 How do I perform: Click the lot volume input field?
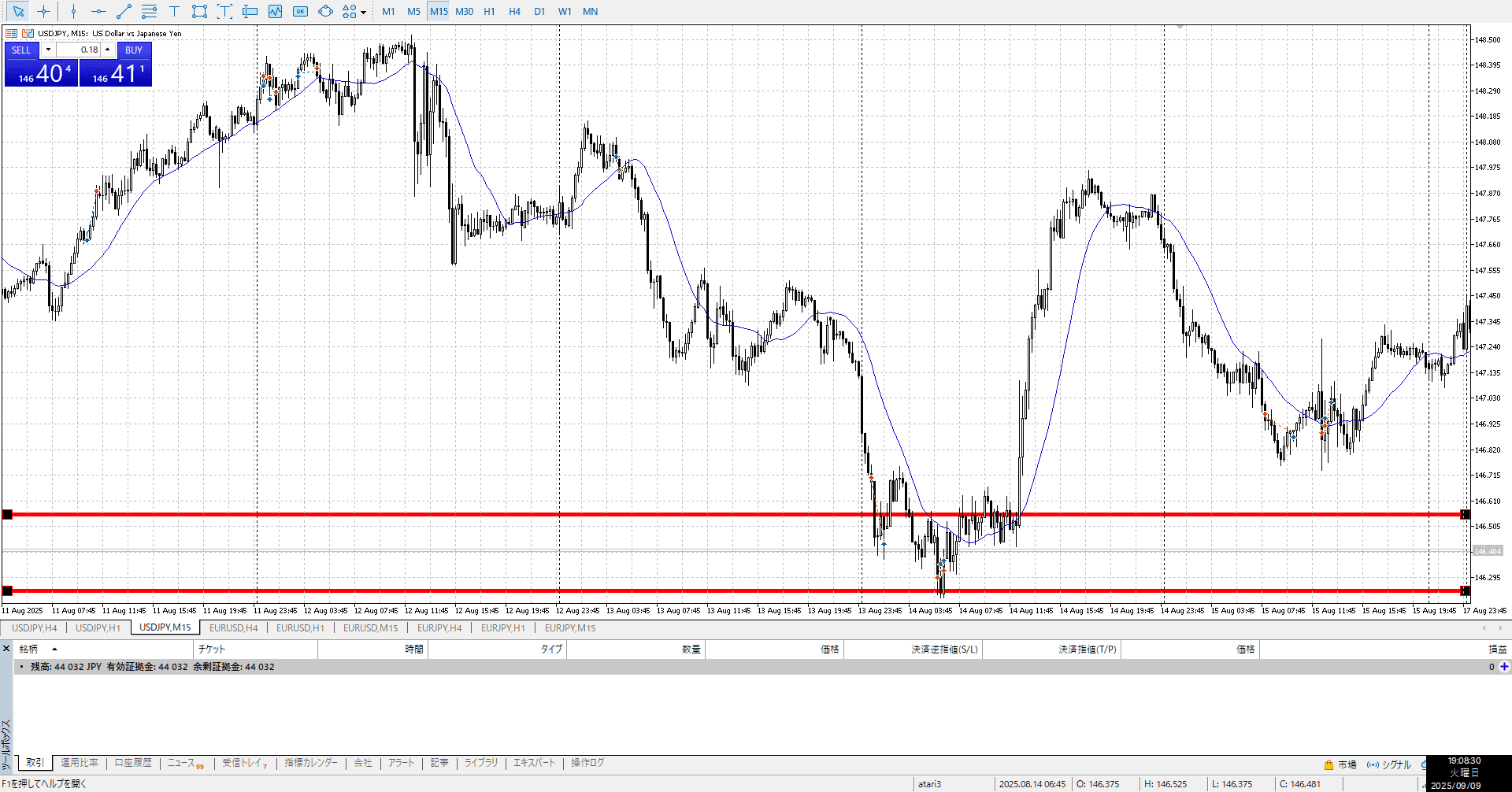click(x=79, y=50)
